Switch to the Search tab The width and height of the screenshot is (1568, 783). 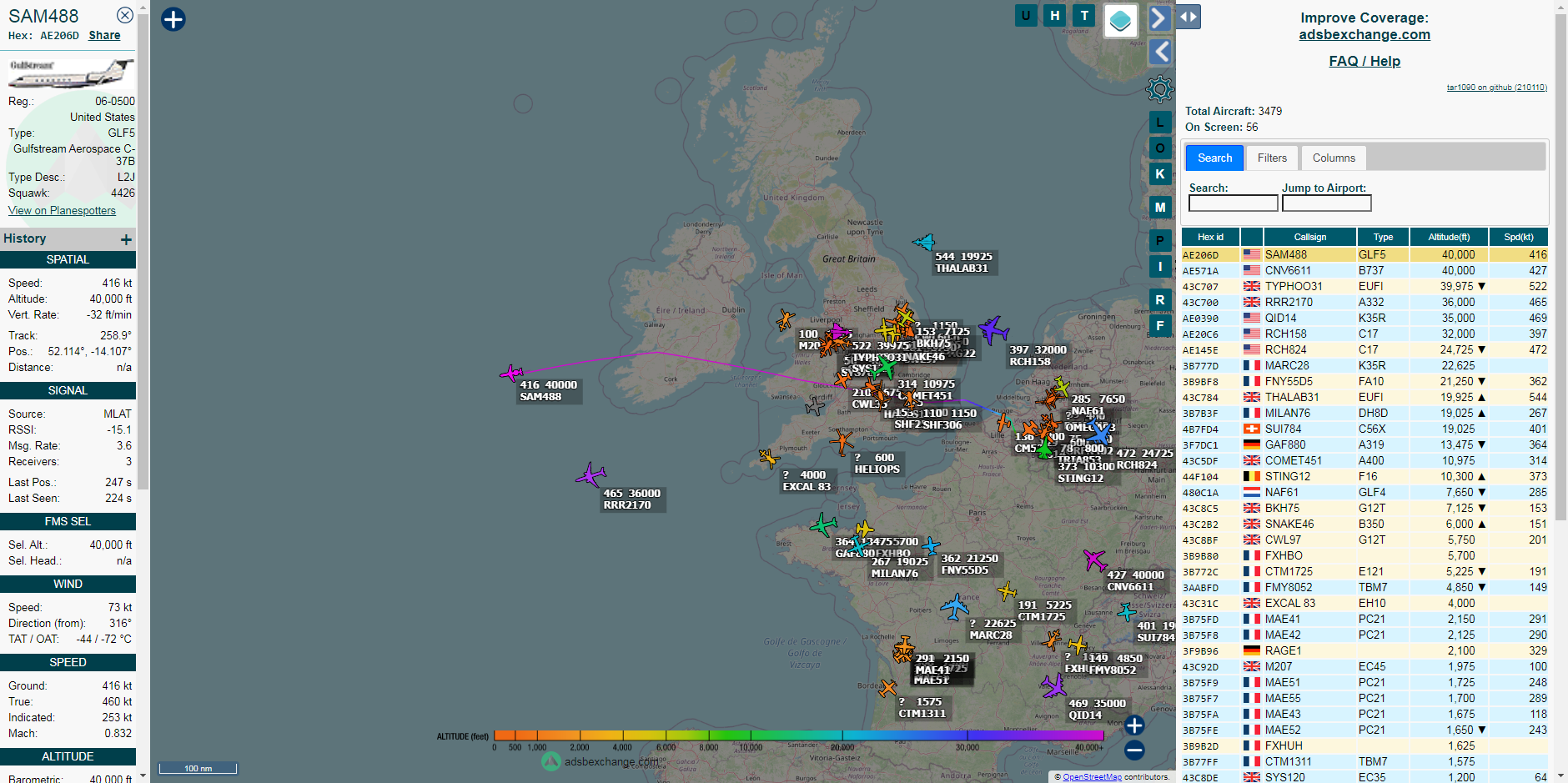pyautogui.click(x=1215, y=158)
